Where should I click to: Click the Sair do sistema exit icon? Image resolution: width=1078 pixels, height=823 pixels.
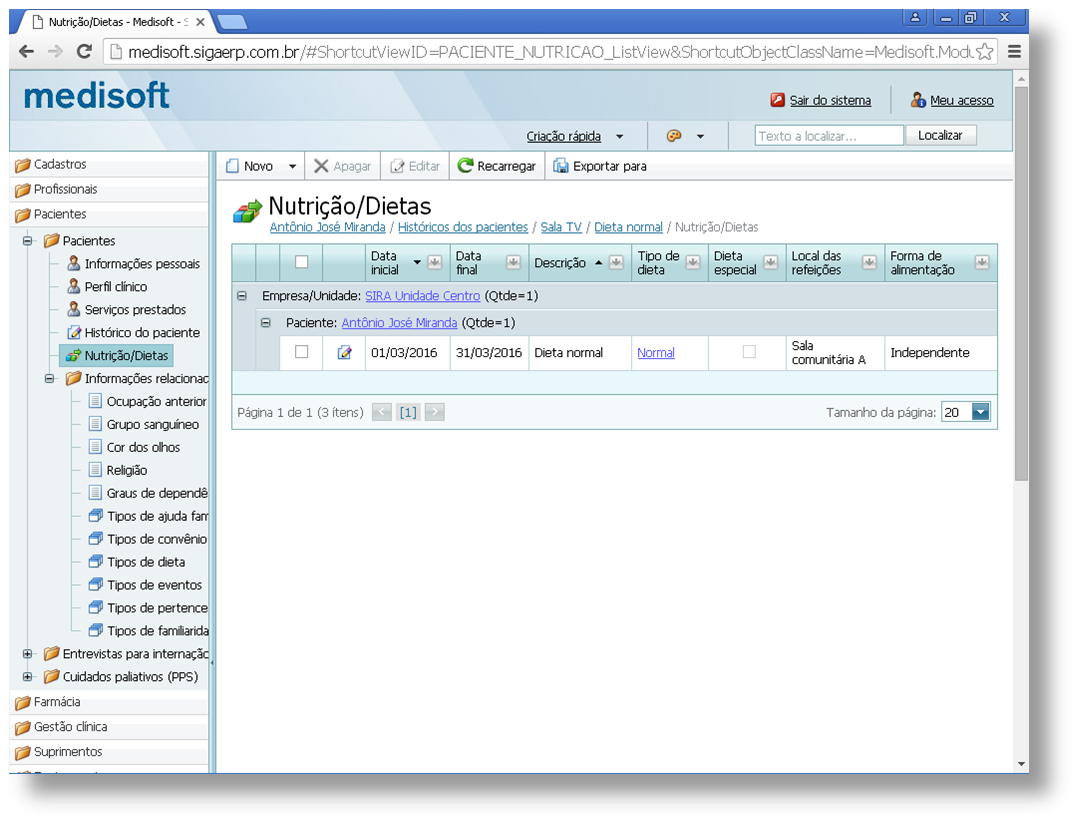(778, 100)
